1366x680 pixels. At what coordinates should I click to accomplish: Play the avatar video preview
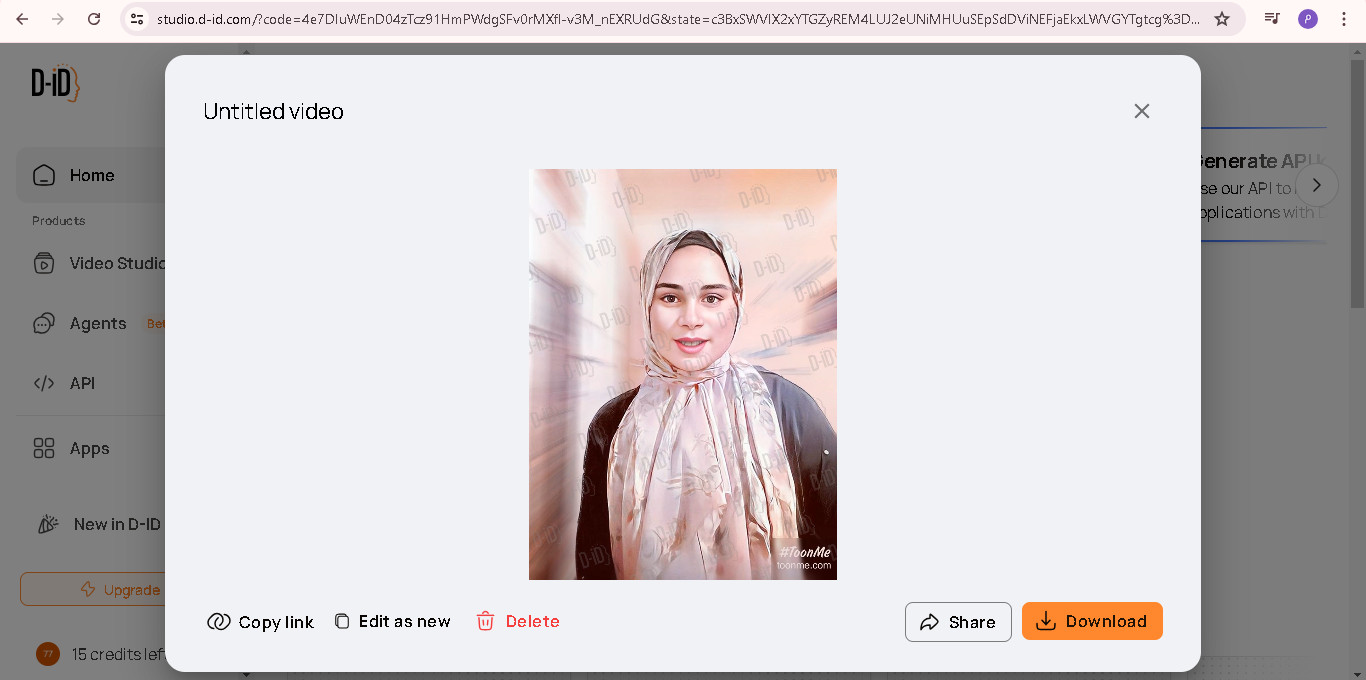coord(683,374)
